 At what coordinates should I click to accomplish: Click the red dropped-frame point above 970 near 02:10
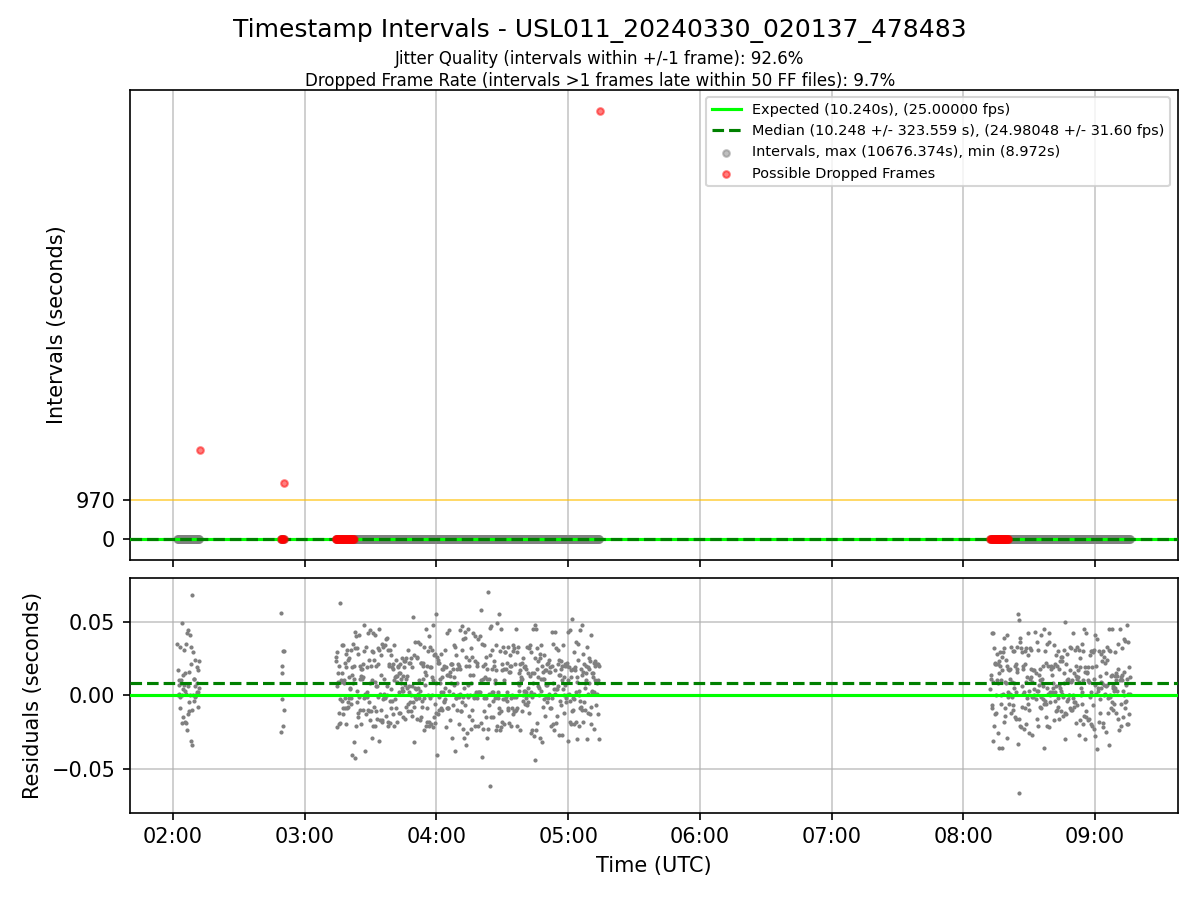coord(200,450)
